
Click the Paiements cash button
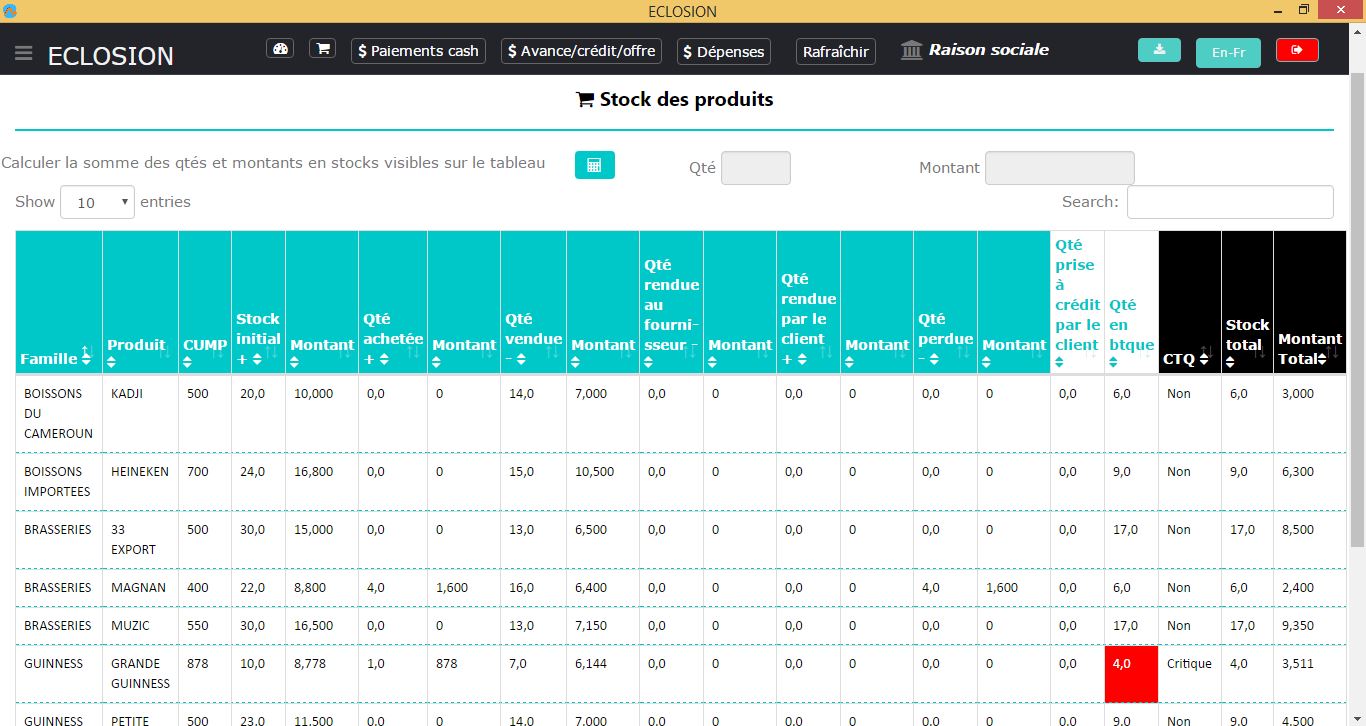[x=418, y=50]
